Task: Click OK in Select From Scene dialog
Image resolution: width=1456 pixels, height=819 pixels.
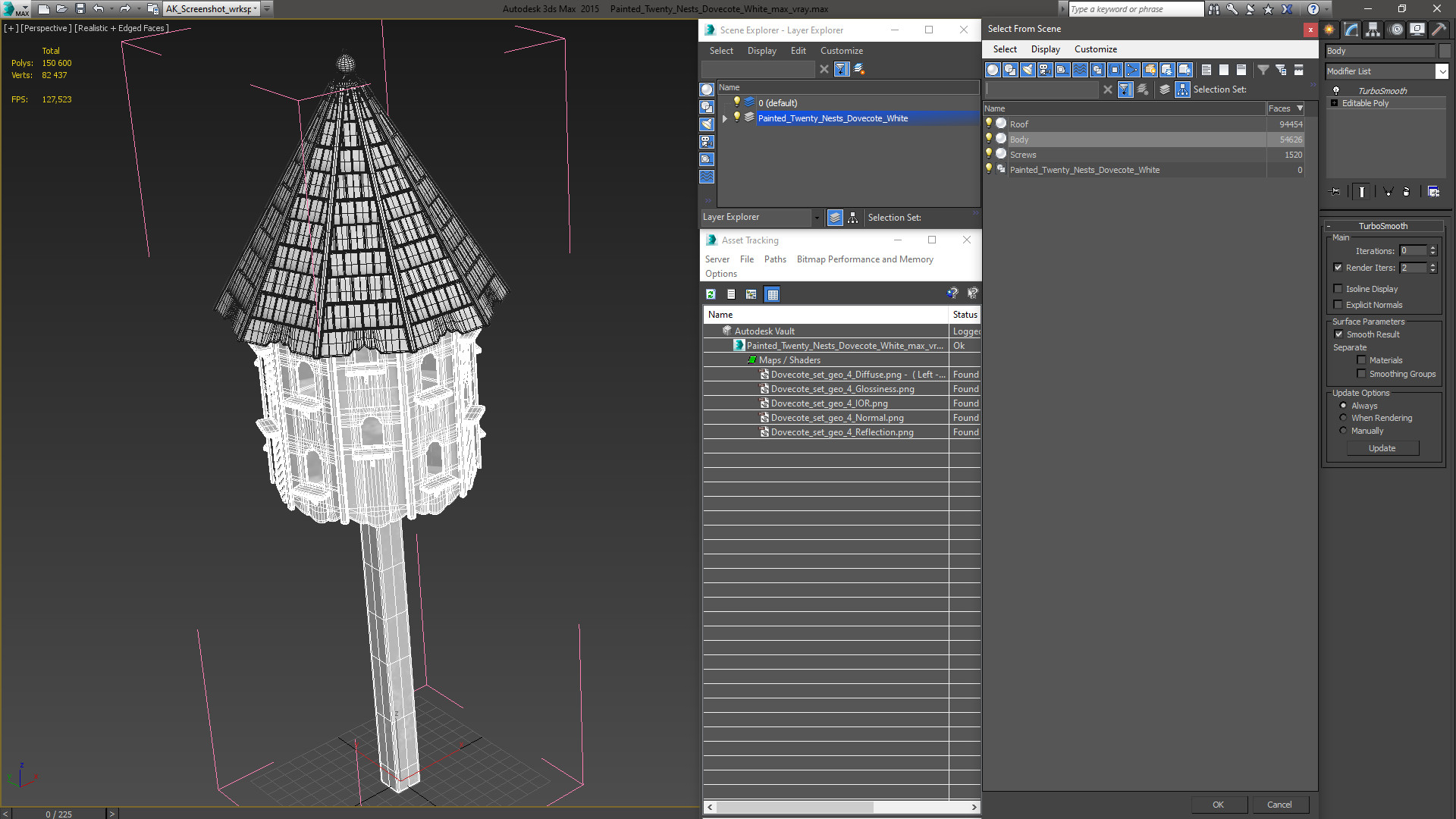Action: click(1218, 805)
